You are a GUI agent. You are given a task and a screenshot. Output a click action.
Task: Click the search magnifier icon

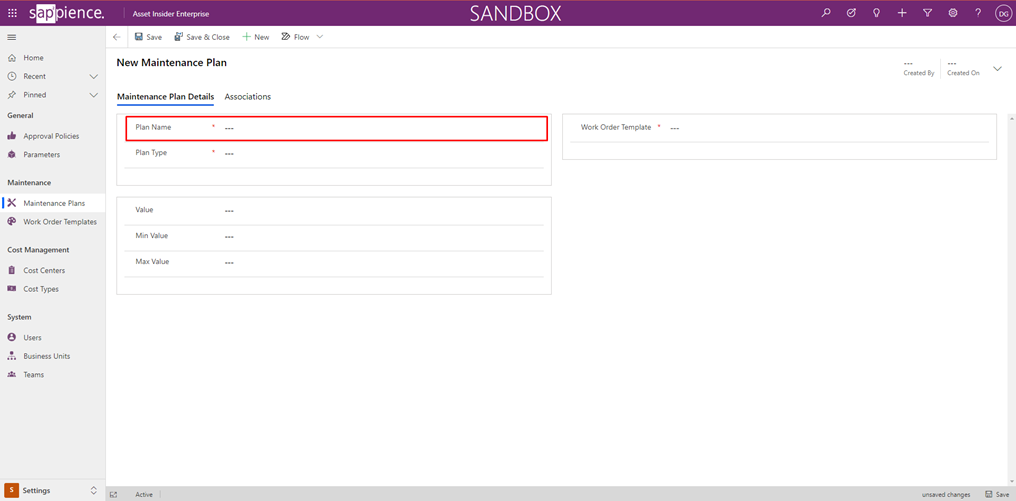click(x=825, y=13)
